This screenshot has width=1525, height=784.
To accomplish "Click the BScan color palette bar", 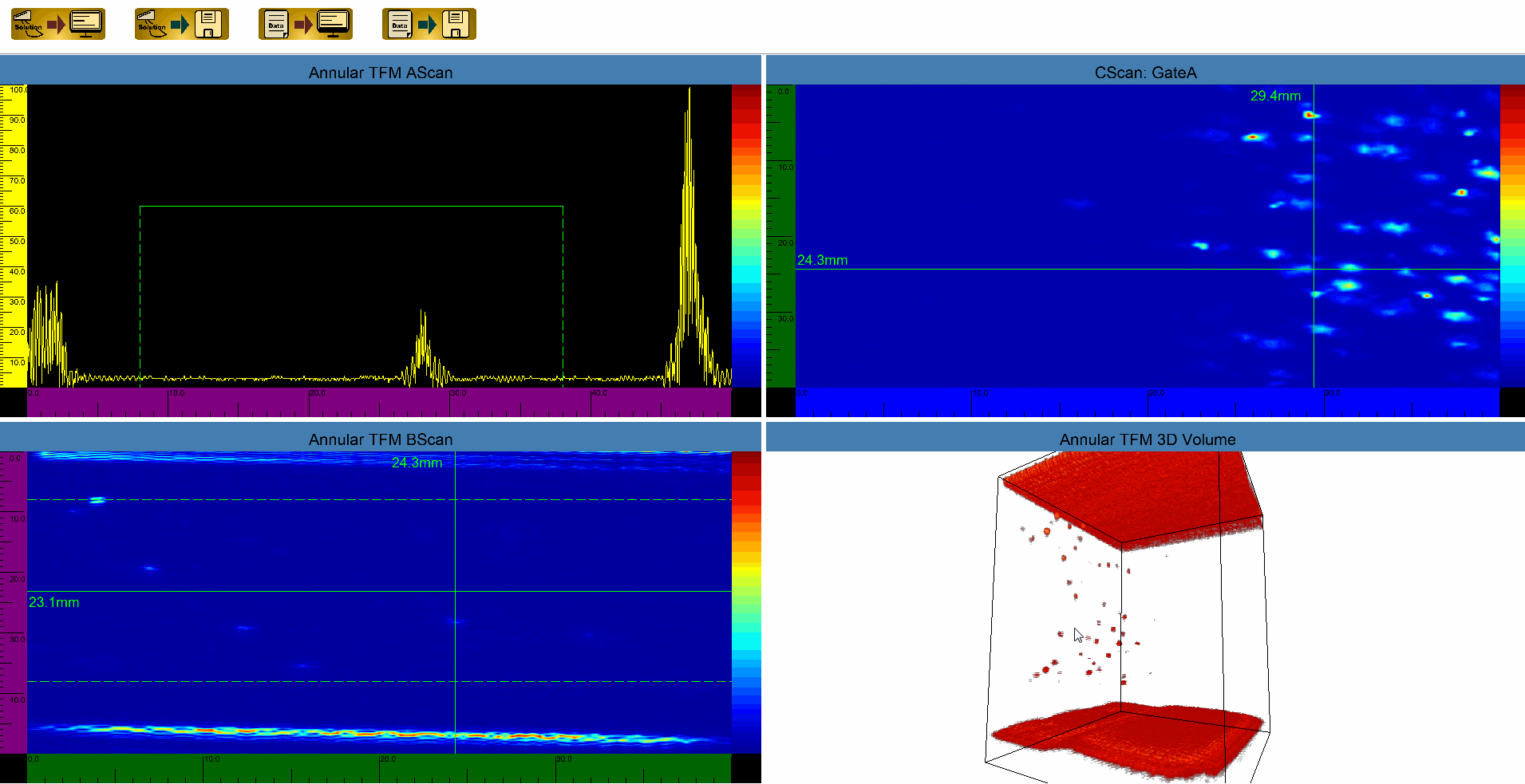I will pos(746,602).
